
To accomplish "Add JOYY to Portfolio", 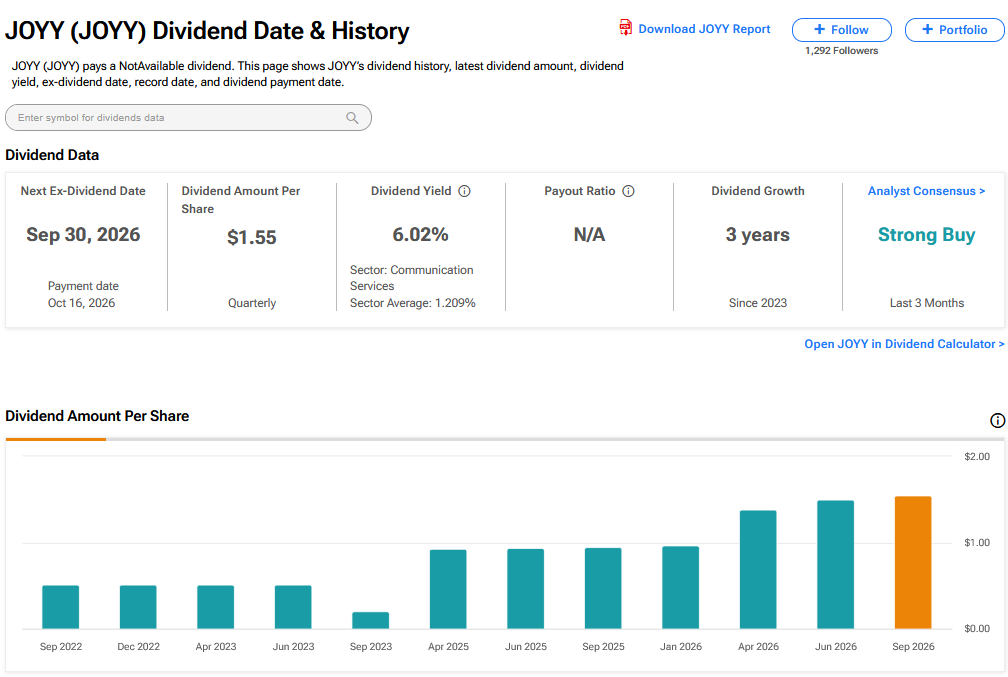I will [x=954, y=30].
